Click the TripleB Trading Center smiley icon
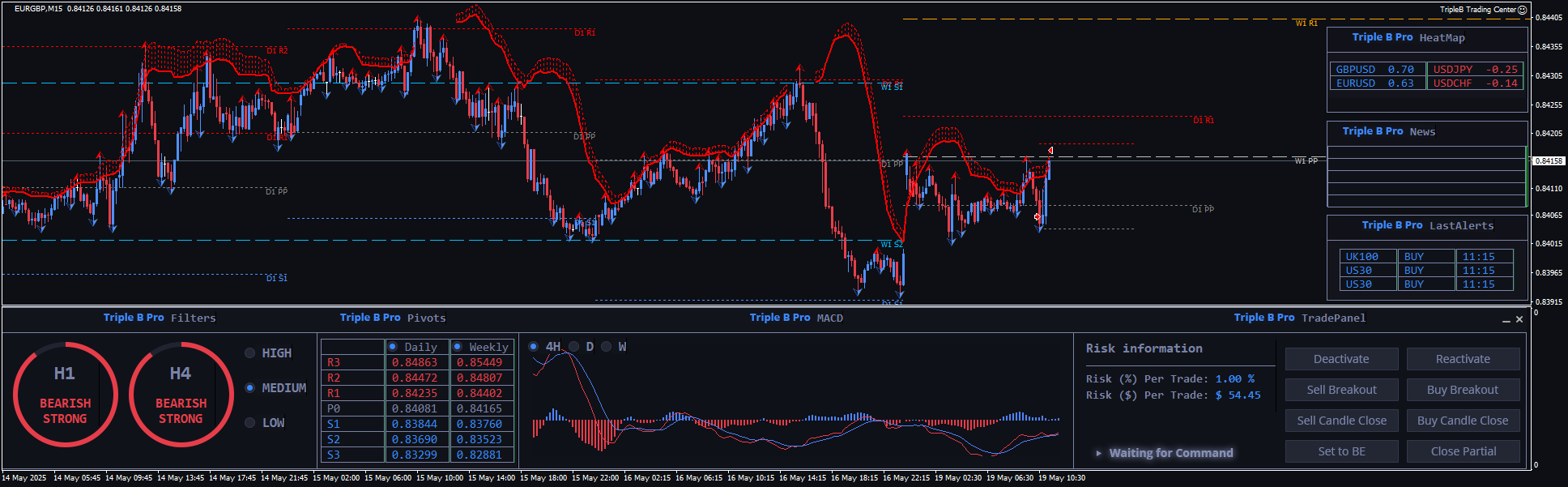Viewport: 1568px width, 487px height. 1522,10
